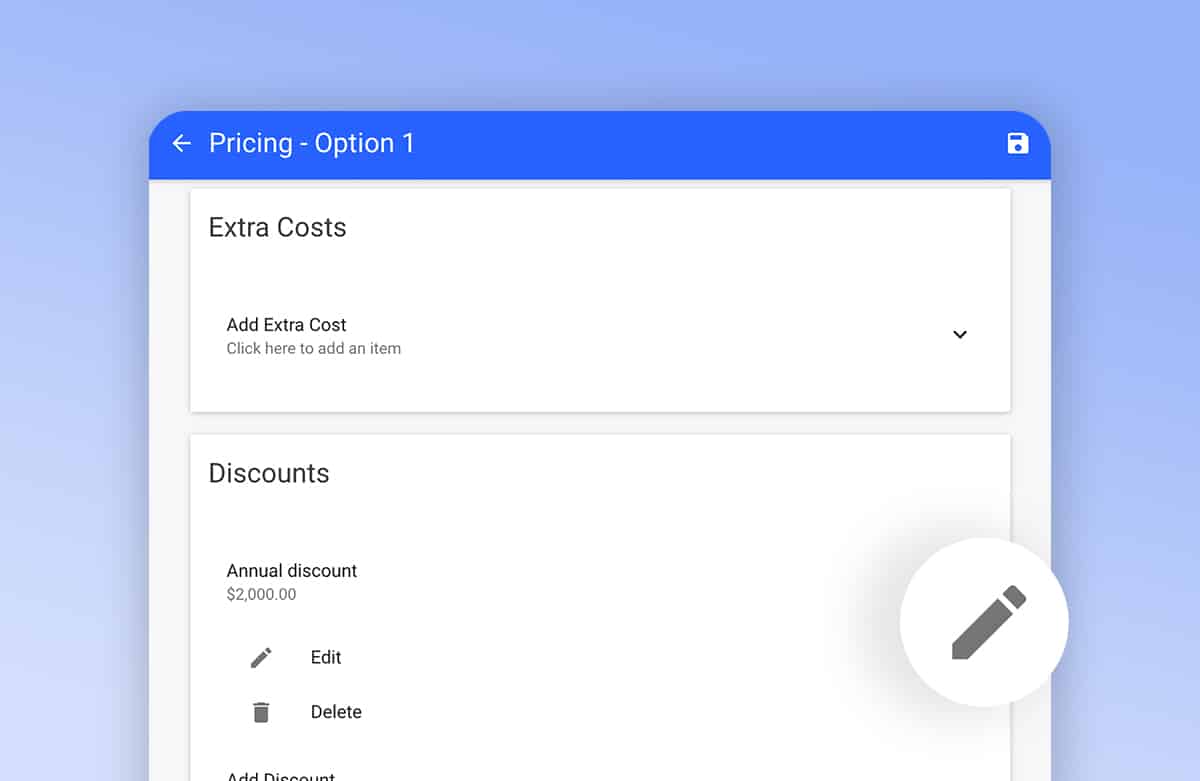
Task: Expand the Add Extra Cost chevron
Action: pyautogui.click(x=960, y=335)
